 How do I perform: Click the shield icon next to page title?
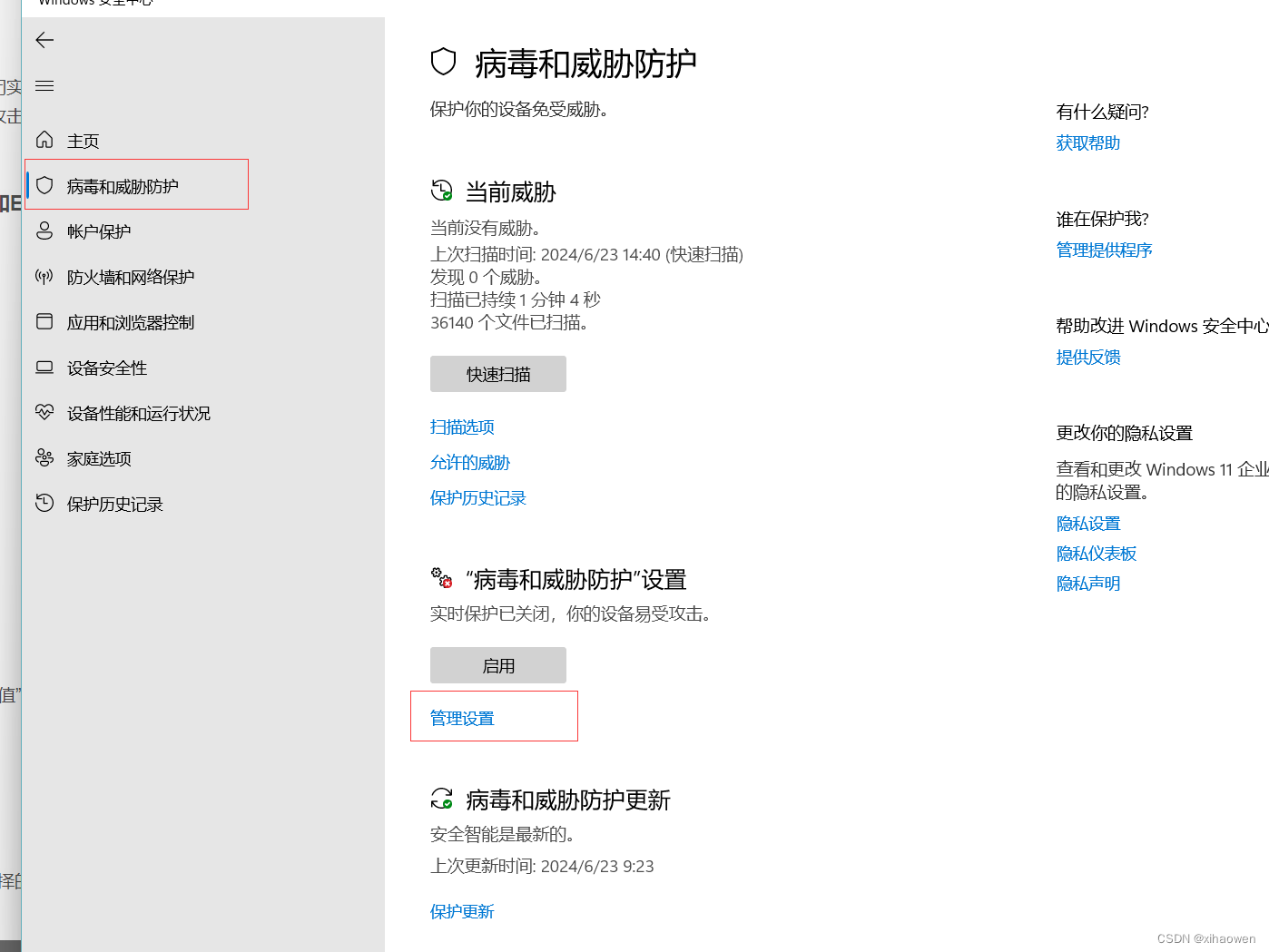click(x=443, y=62)
